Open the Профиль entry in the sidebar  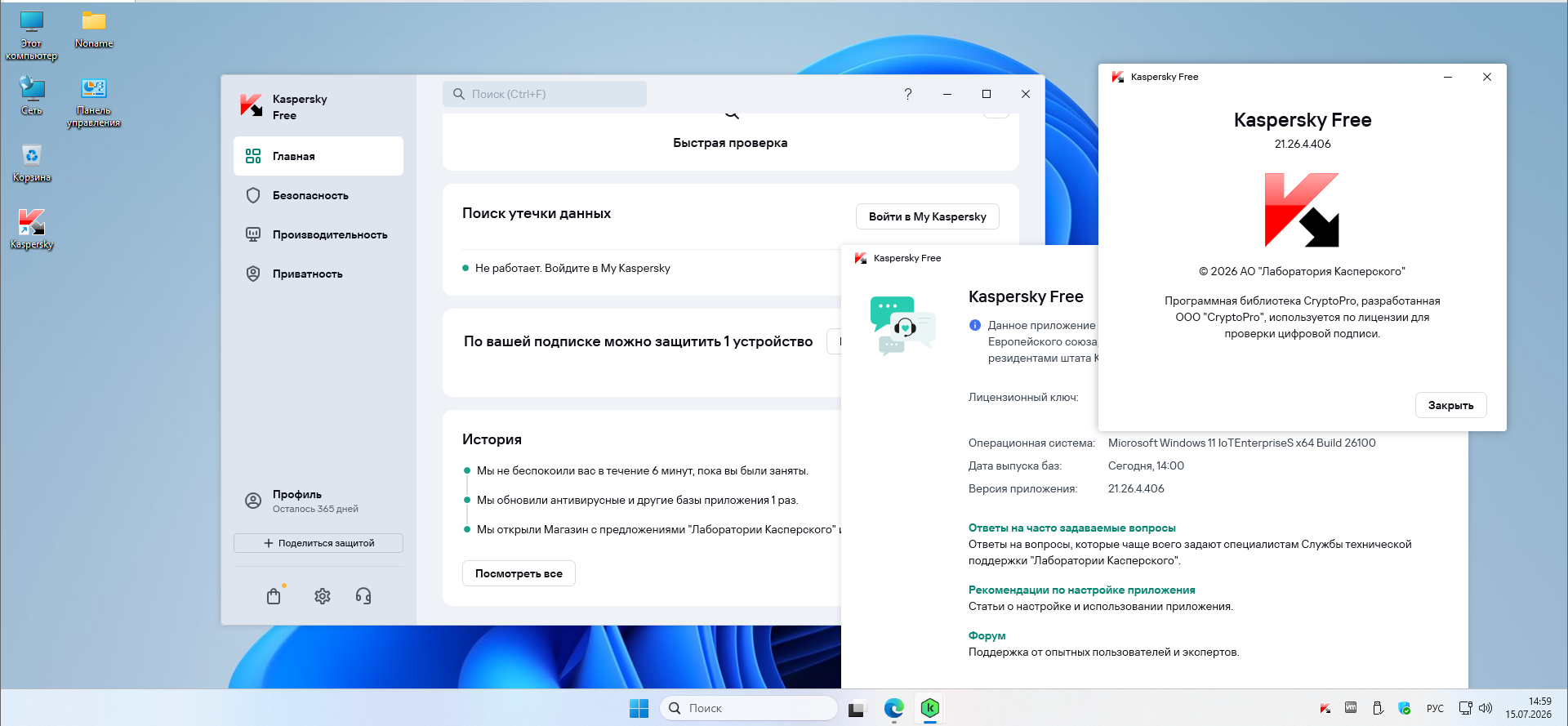point(318,501)
